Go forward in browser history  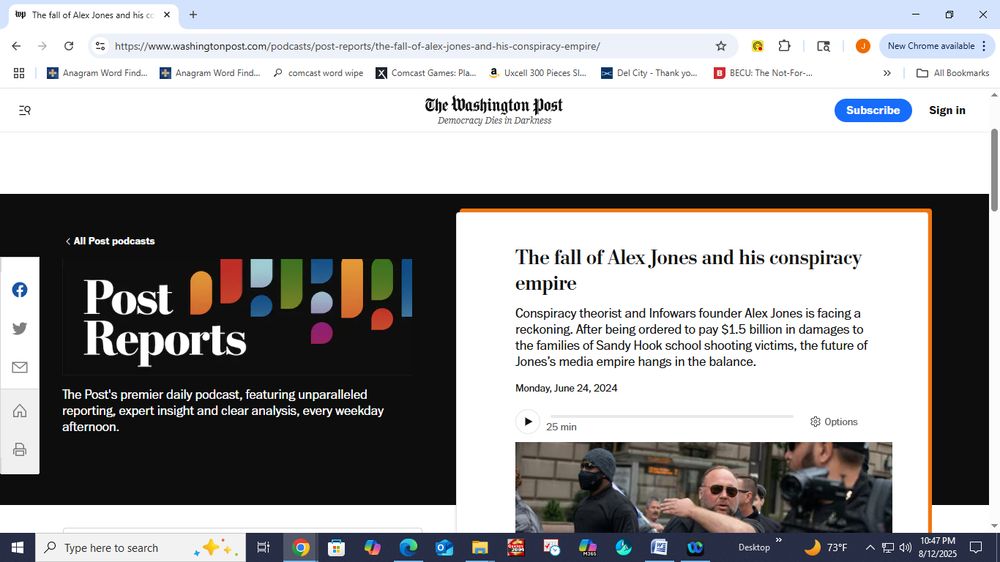coord(43,46)
